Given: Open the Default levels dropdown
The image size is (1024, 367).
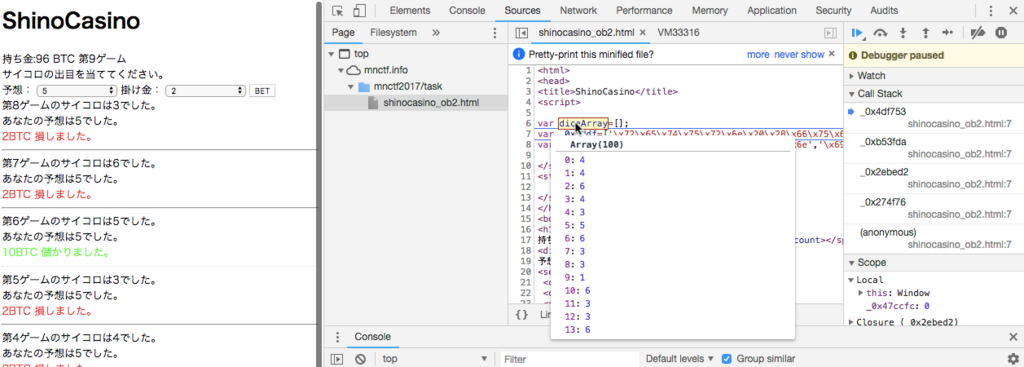Looking at the screenshot, I should tap(680, 359).
